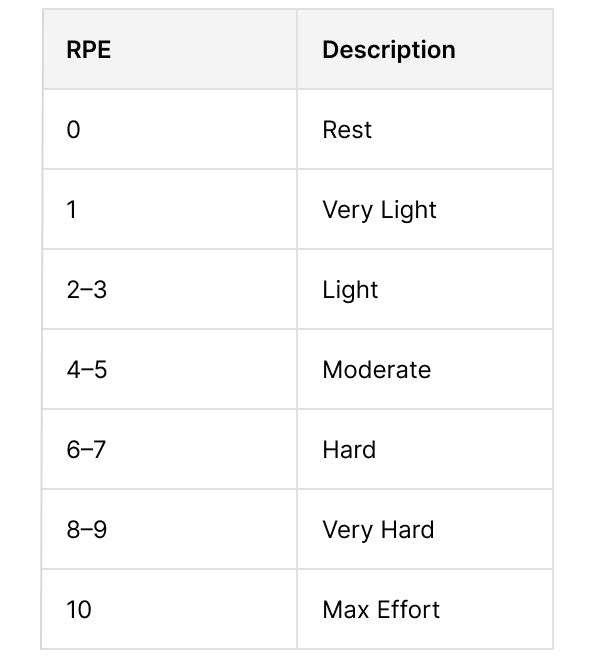
Task: Select the 4–5 RPE cell
Action: (x=86, y=370)
